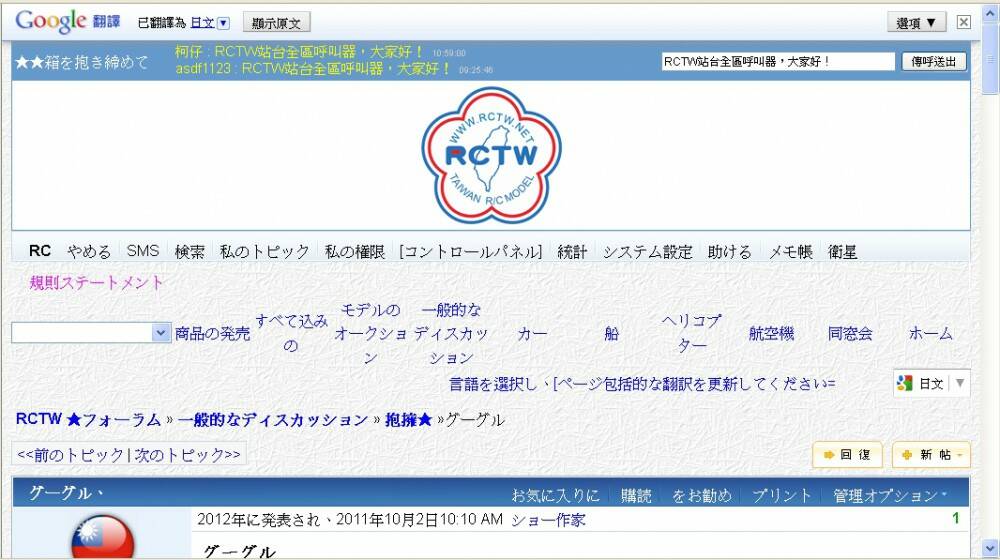Go to 次のトピック next topic
The image size is (1000, 560).
pos(187,455)
